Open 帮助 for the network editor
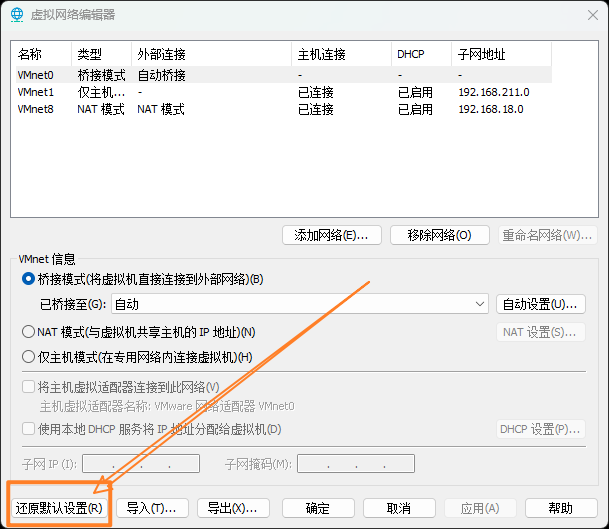609x529 pixels. [561, 508]
